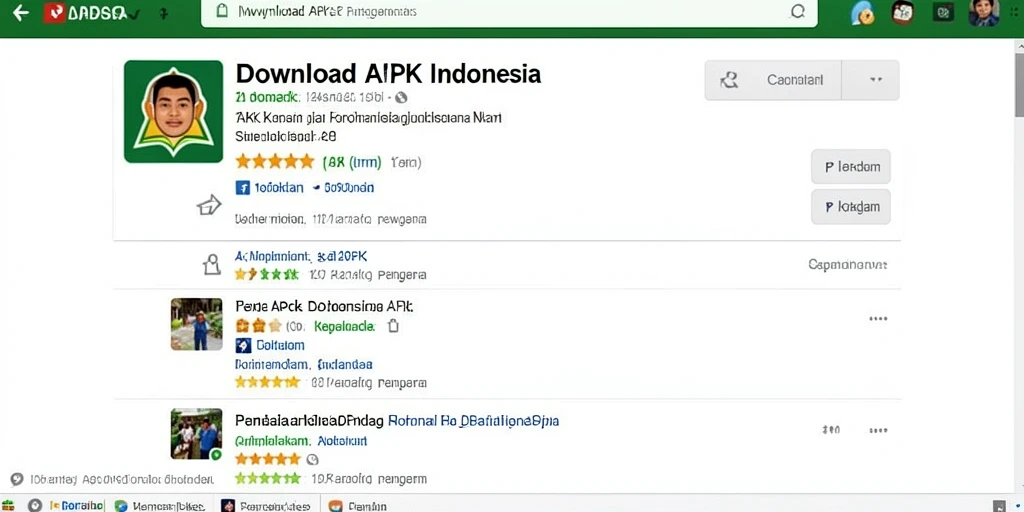Image resolution: width=1024 pixels, height=512 pixels.
Task: Focus the address bar URL field
Action: click(509, 12)
